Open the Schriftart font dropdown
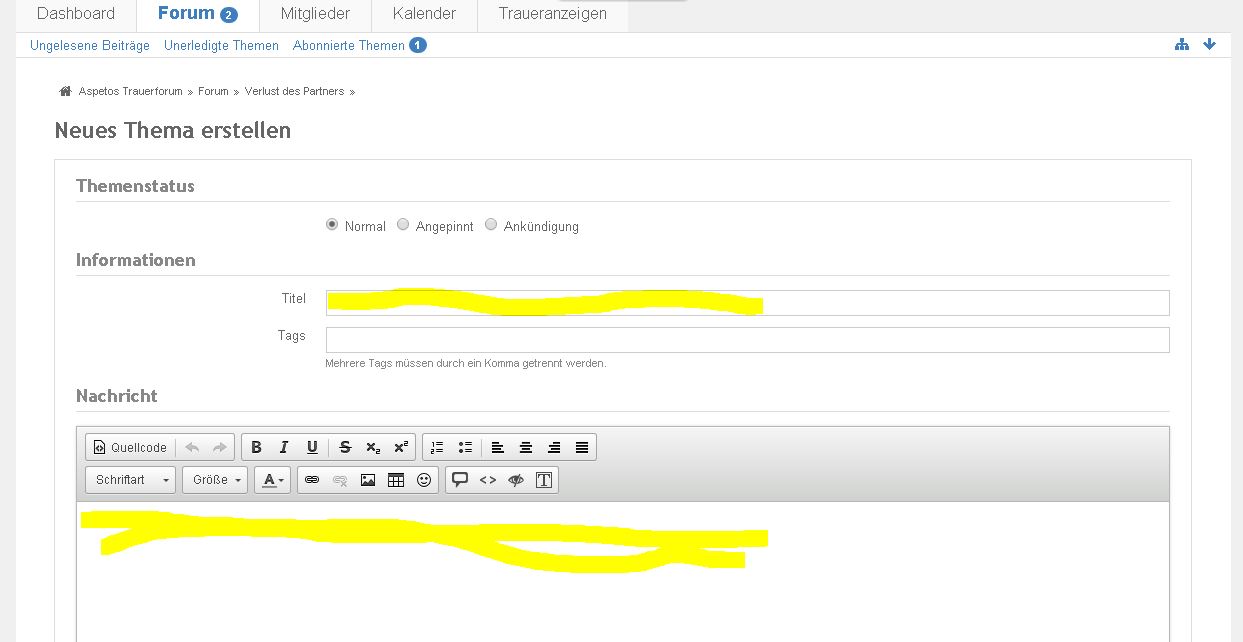 pos(130,480)
